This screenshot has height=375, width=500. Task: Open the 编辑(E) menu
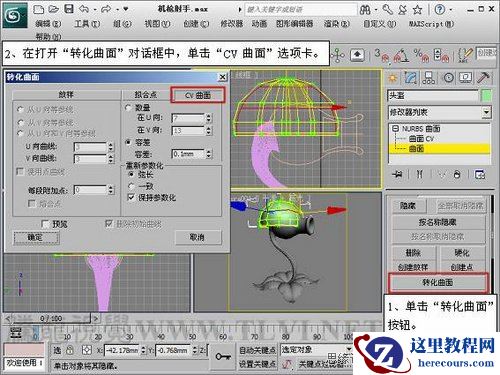(48, 24)
